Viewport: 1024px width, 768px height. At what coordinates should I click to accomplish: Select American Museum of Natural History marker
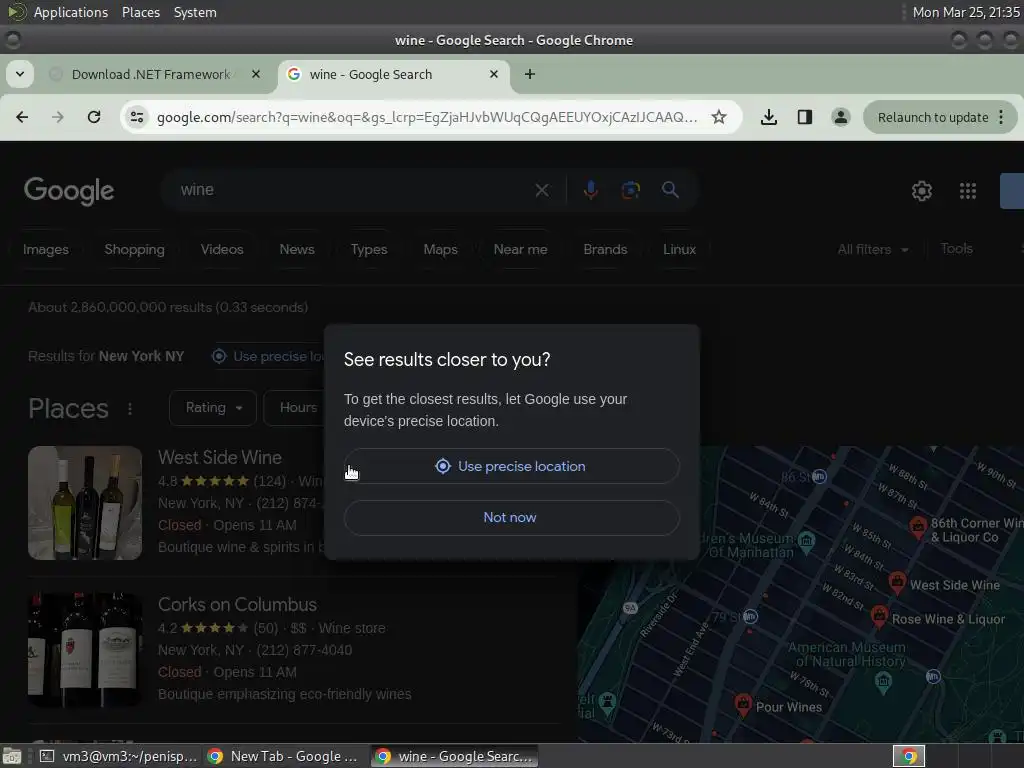click(x=883, y=682)
